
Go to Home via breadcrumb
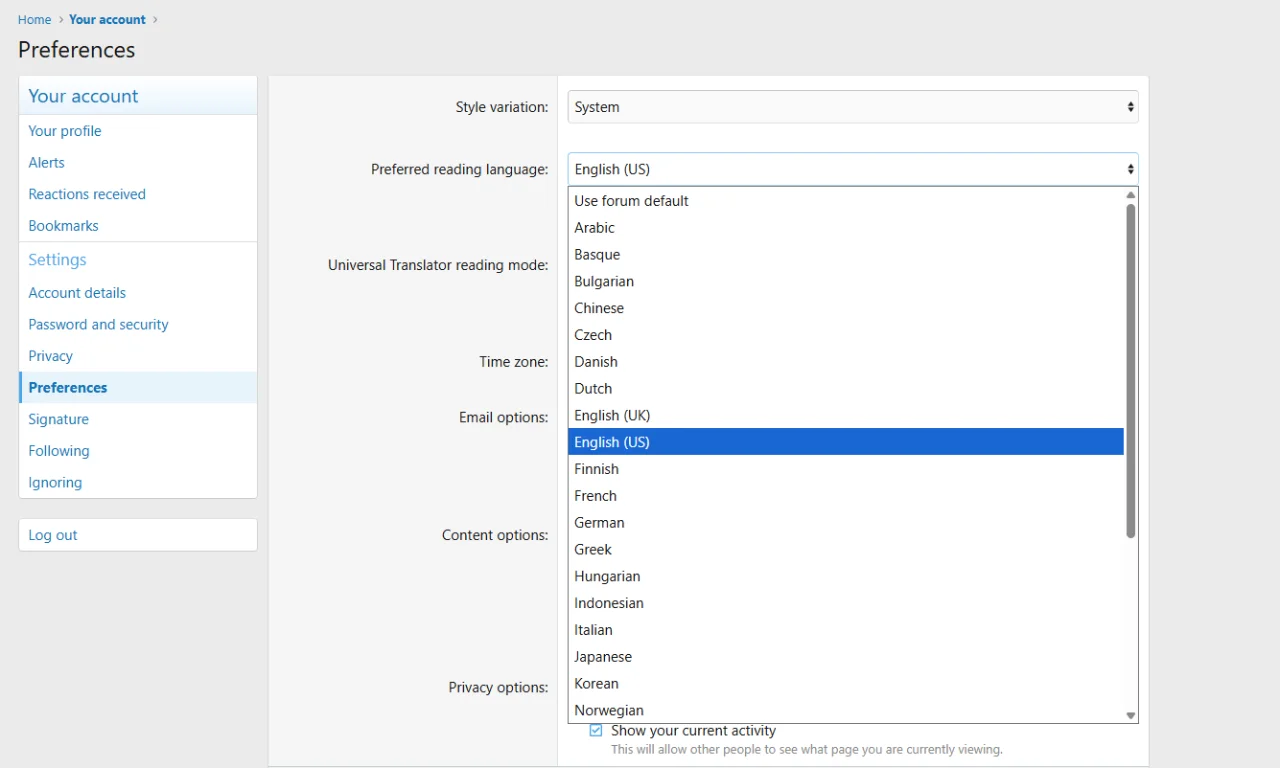tap(35, 20)
